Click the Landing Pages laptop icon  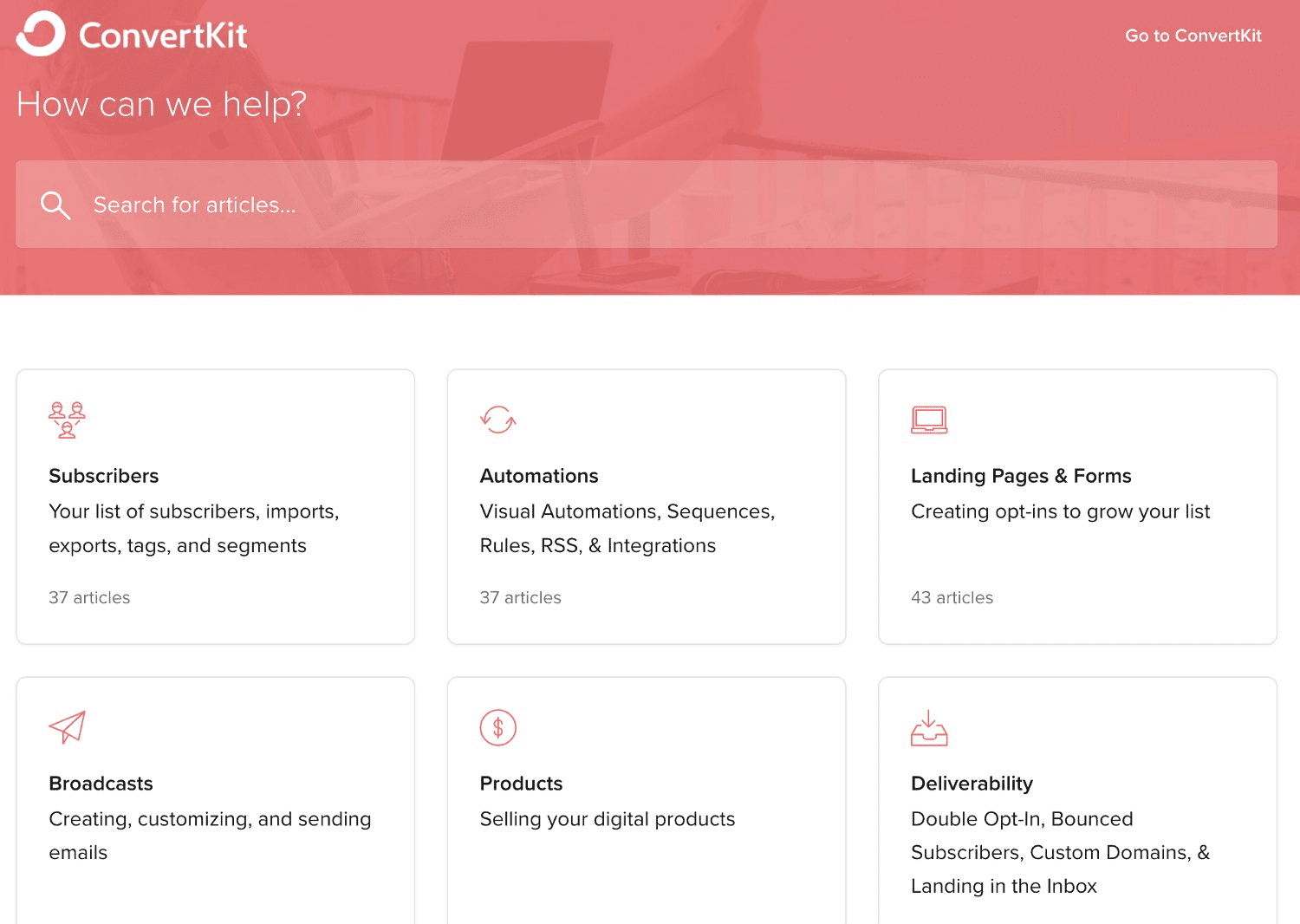(x=929, y=420)
